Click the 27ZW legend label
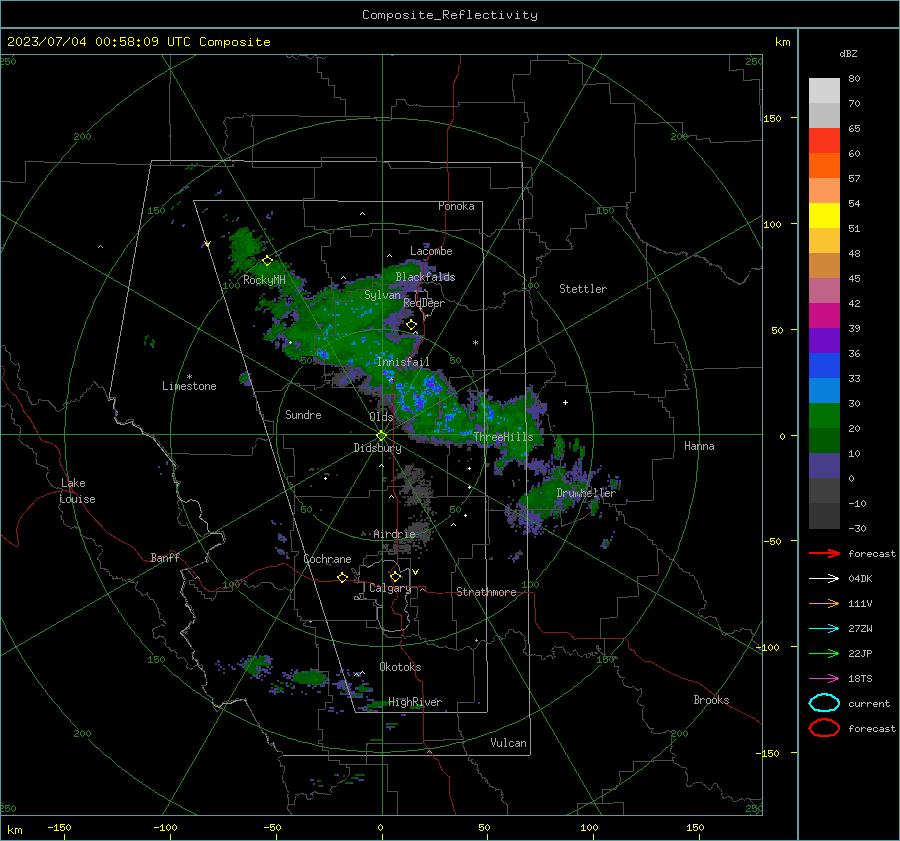 click(x=860, y=629)
